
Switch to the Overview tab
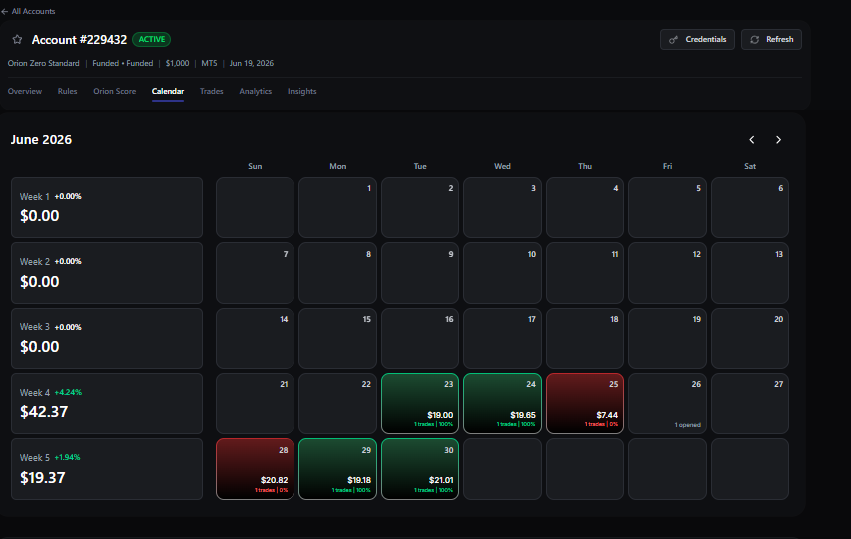(x=25, y=91)
